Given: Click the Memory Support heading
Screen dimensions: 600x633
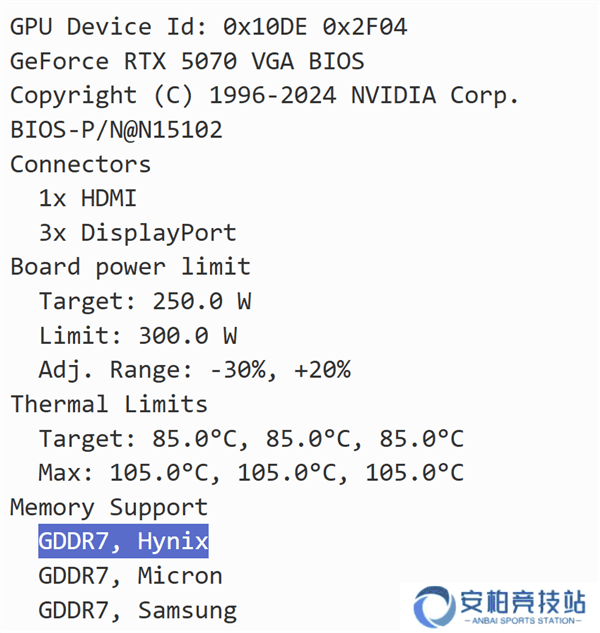Looking at the screenshot, I should 109,507.
